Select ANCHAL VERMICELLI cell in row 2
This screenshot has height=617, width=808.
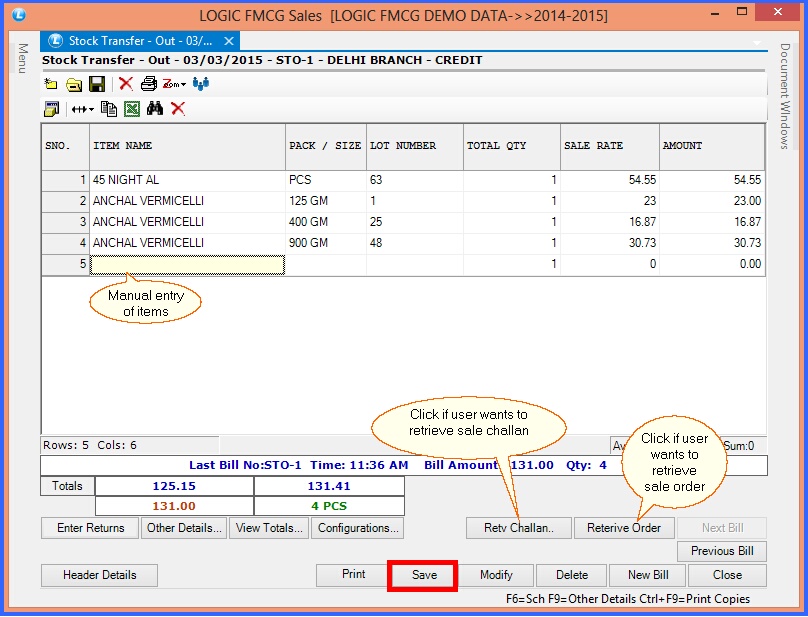click(188, 201)
